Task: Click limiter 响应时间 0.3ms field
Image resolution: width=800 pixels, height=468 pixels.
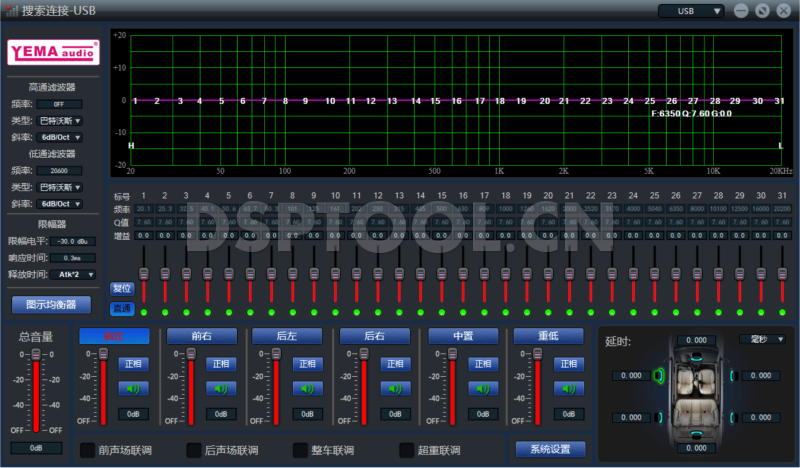Action: (x=73, y=258)
